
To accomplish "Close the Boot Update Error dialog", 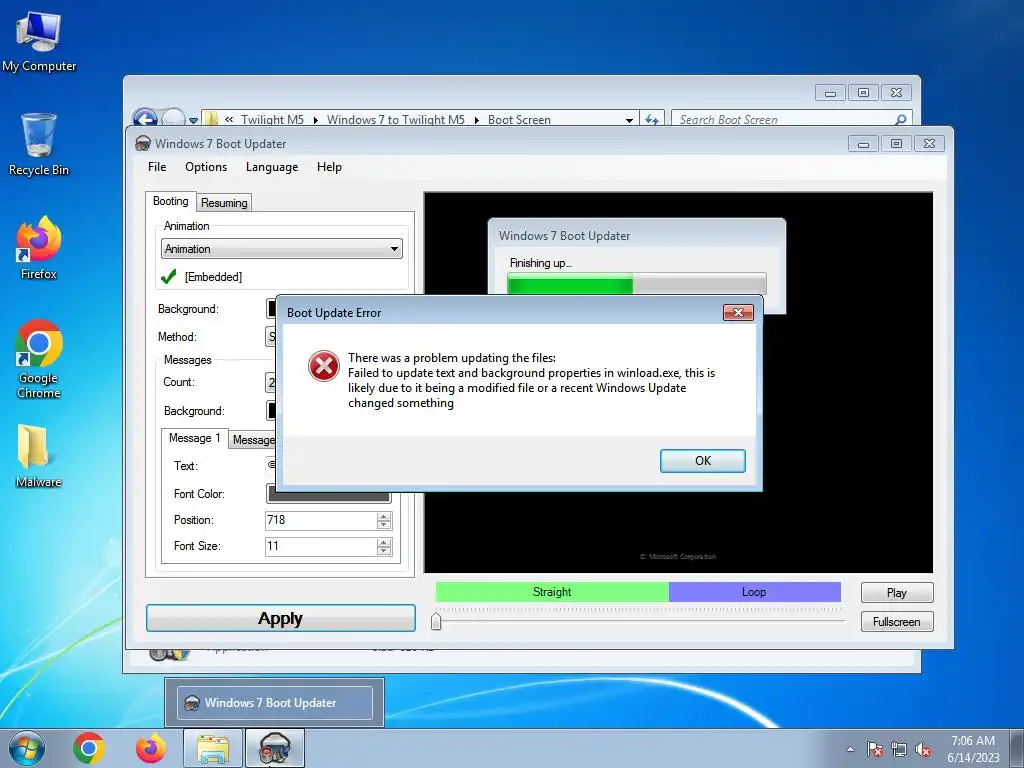I will tap(738, 312).
